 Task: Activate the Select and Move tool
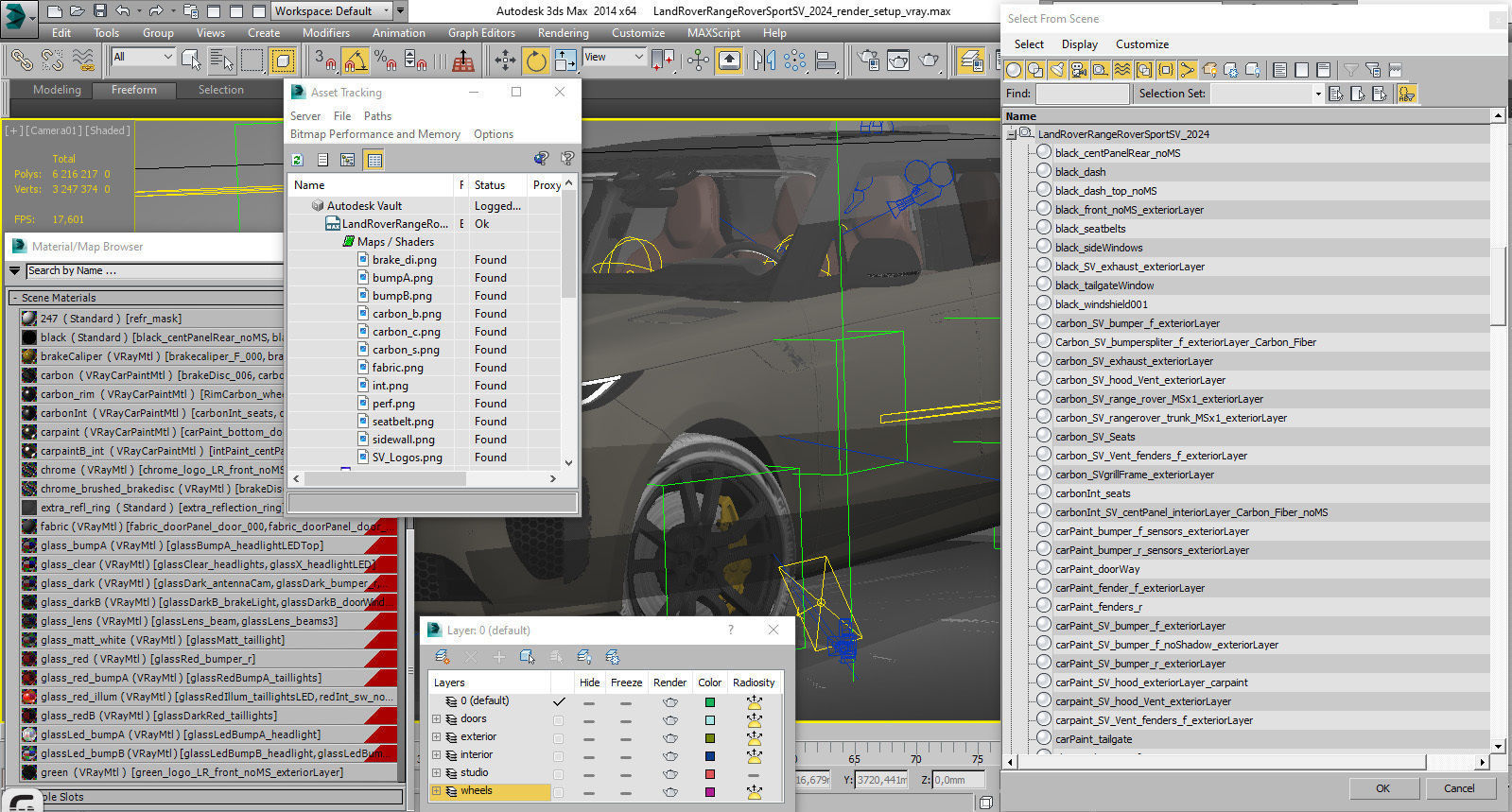click(x=505, y=60)
